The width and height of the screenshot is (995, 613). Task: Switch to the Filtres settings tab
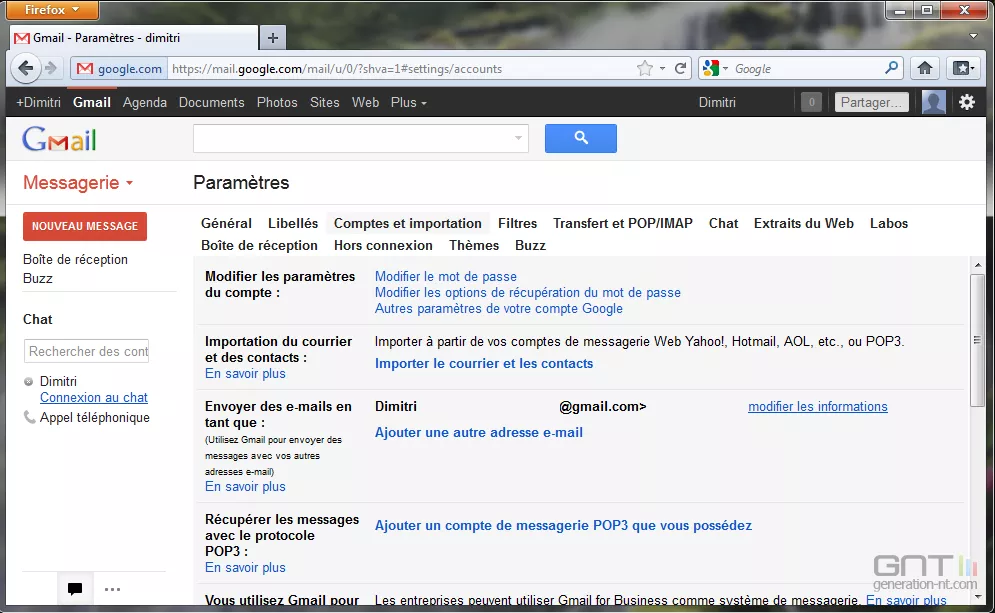pyautogui.click(x=517, y=223)
